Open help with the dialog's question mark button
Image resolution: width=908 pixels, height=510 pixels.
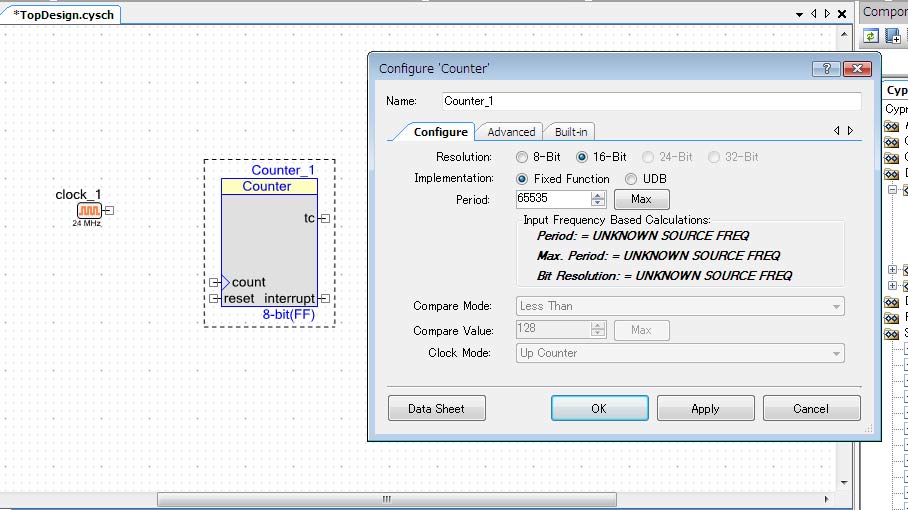826,69
